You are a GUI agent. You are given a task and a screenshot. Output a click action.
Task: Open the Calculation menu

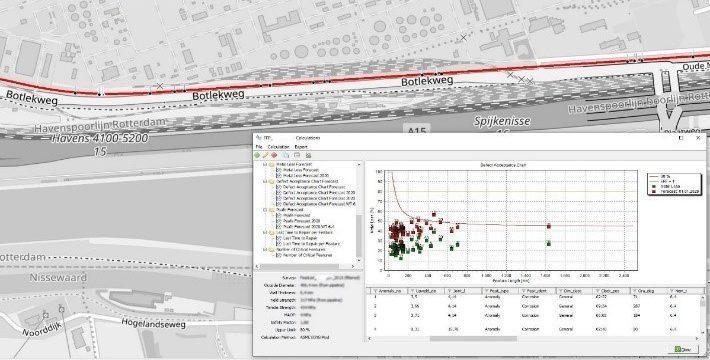(x=278, y=147)
